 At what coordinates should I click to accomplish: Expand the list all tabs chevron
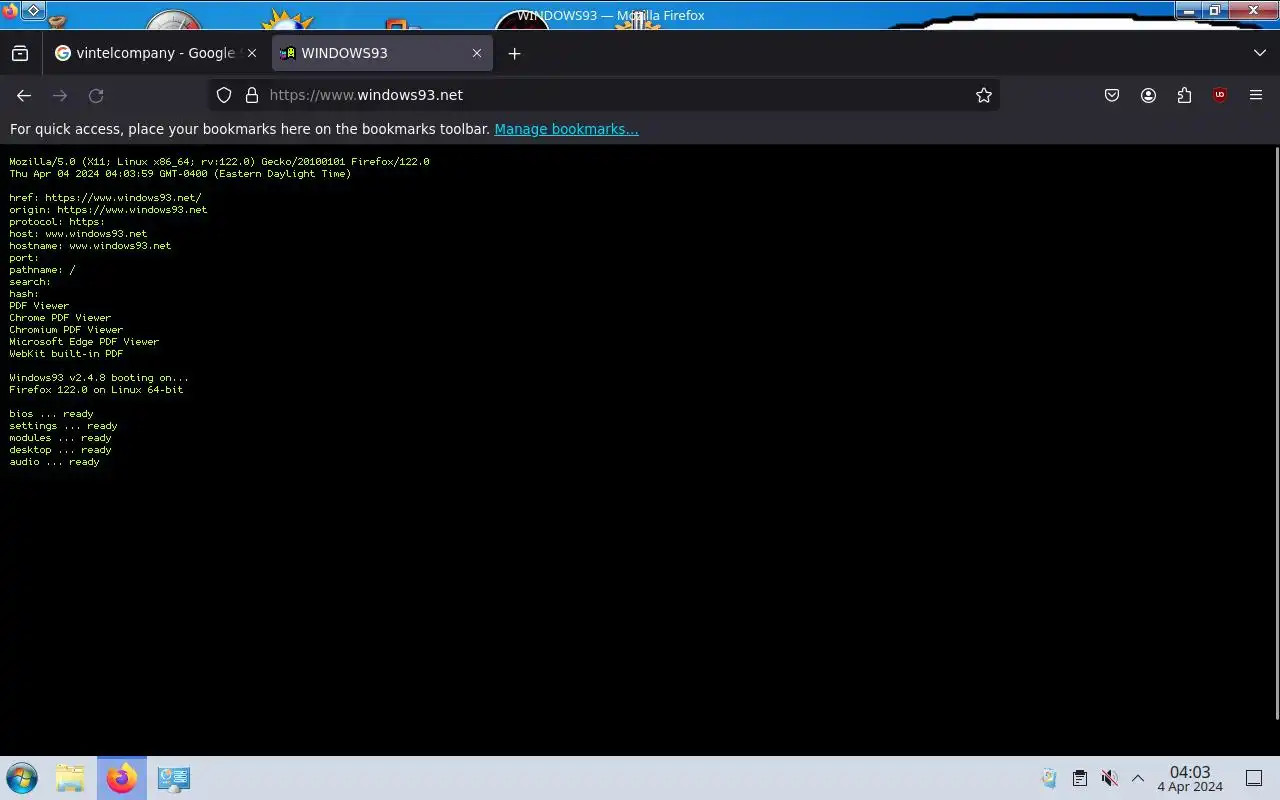(1259, 53)
